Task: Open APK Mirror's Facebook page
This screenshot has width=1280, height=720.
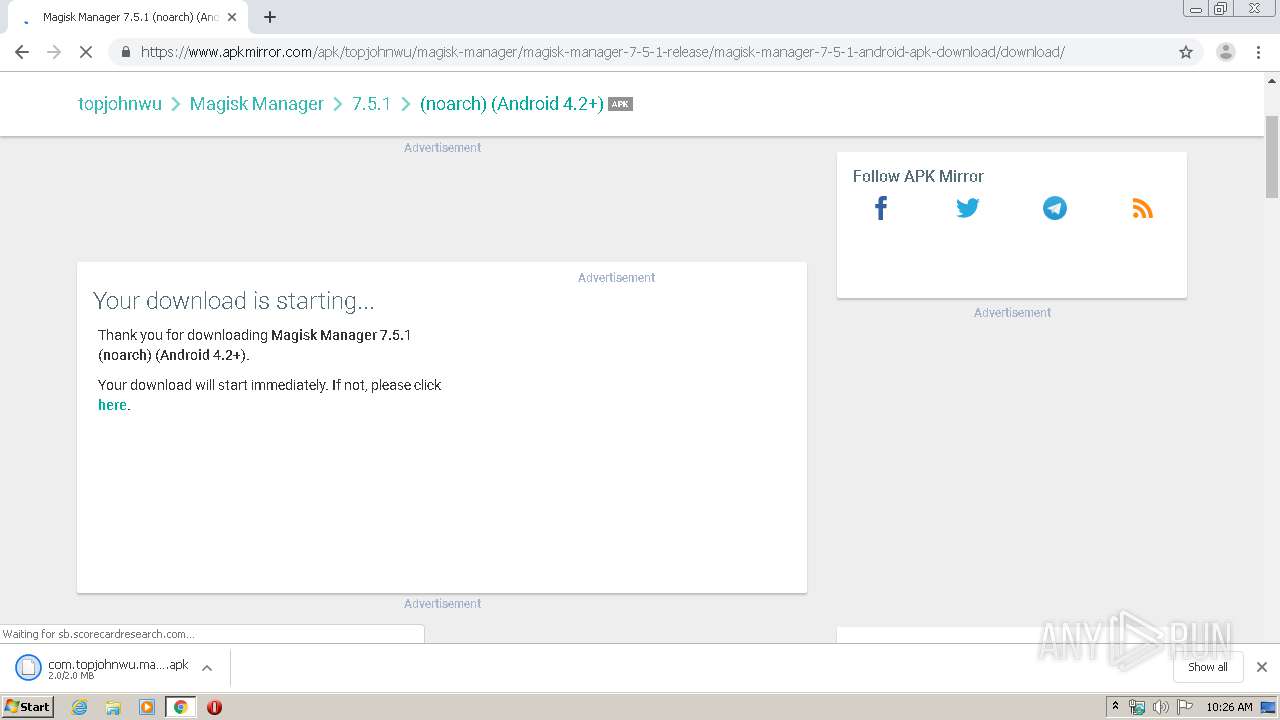Action: coord(881,208)
